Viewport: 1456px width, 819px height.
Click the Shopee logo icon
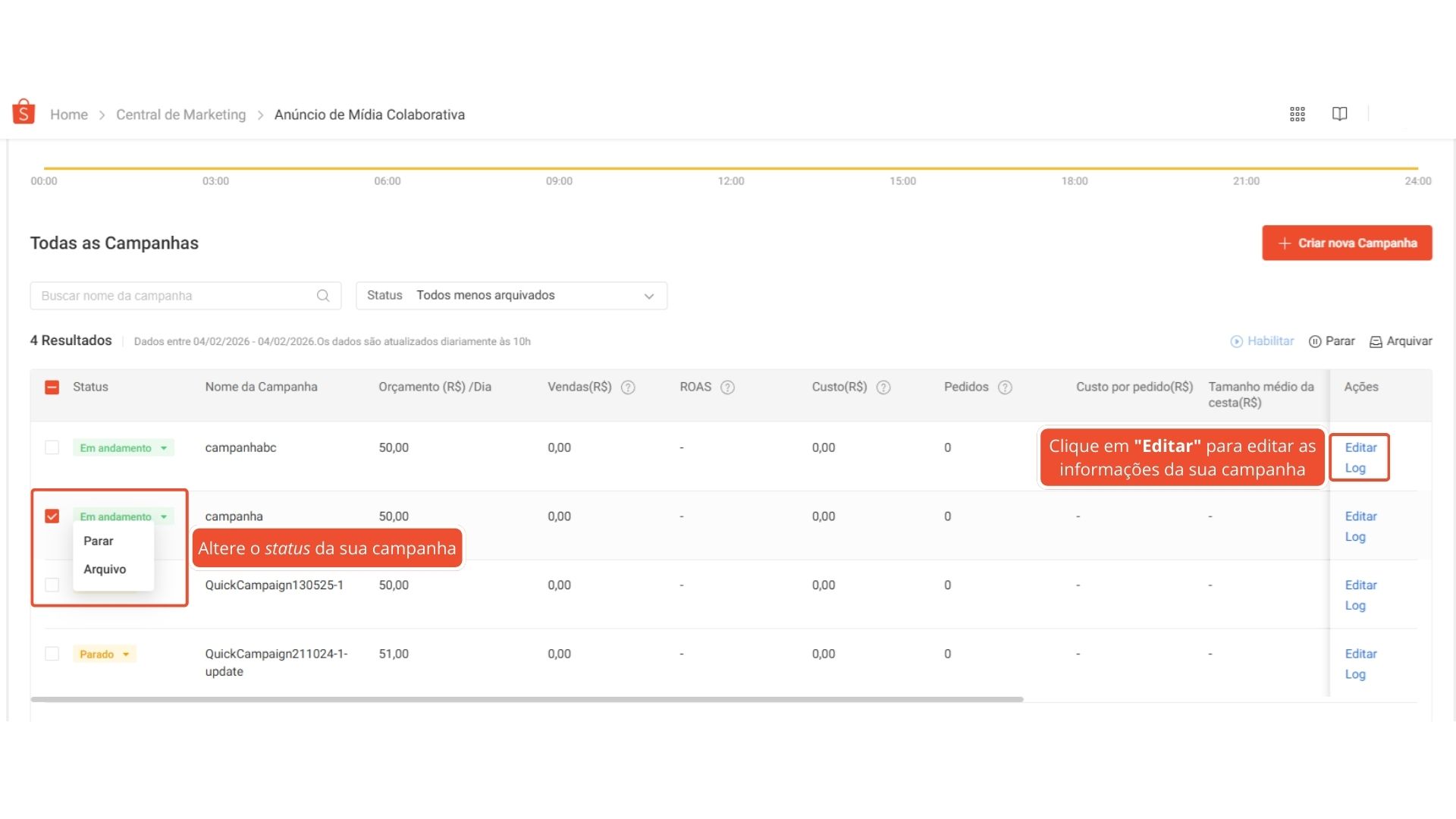click(x=24, y=112)
